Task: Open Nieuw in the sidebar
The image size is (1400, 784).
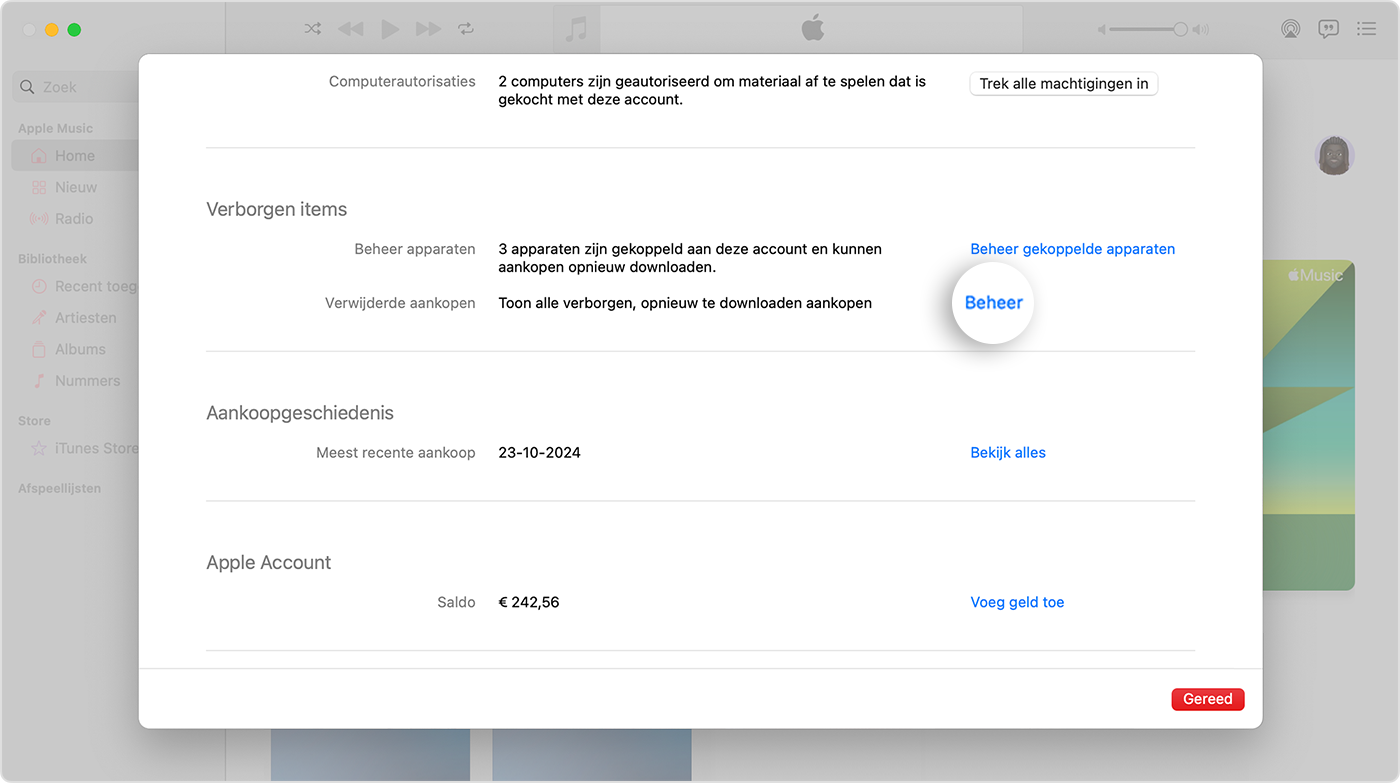Action: coord(76,187)
